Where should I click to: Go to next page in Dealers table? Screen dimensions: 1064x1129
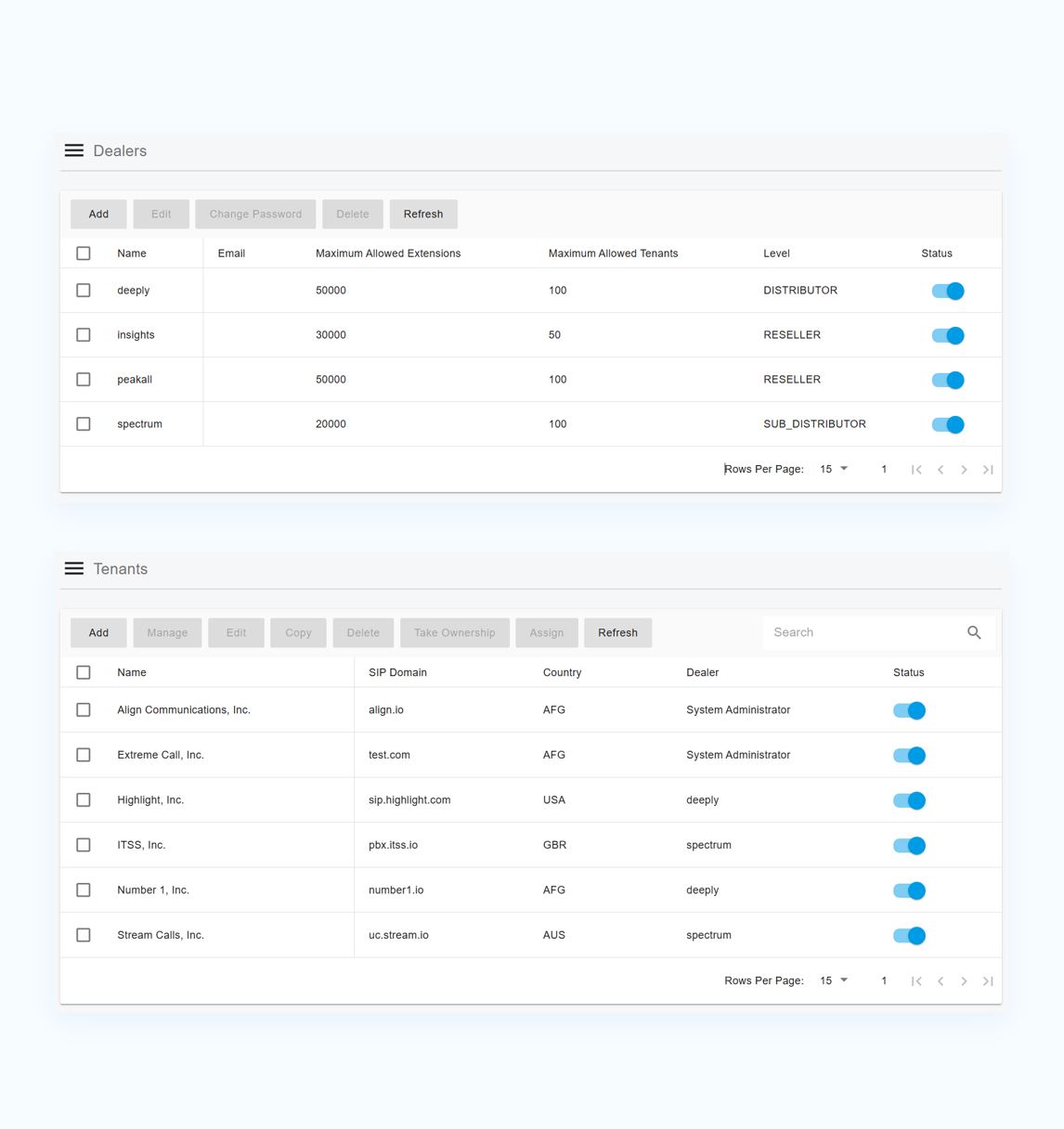click(964, 470)
